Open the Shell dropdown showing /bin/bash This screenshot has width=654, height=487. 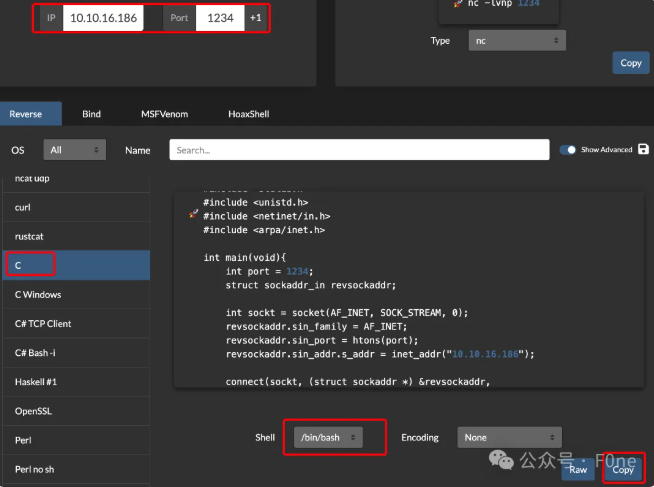(328, 437)
